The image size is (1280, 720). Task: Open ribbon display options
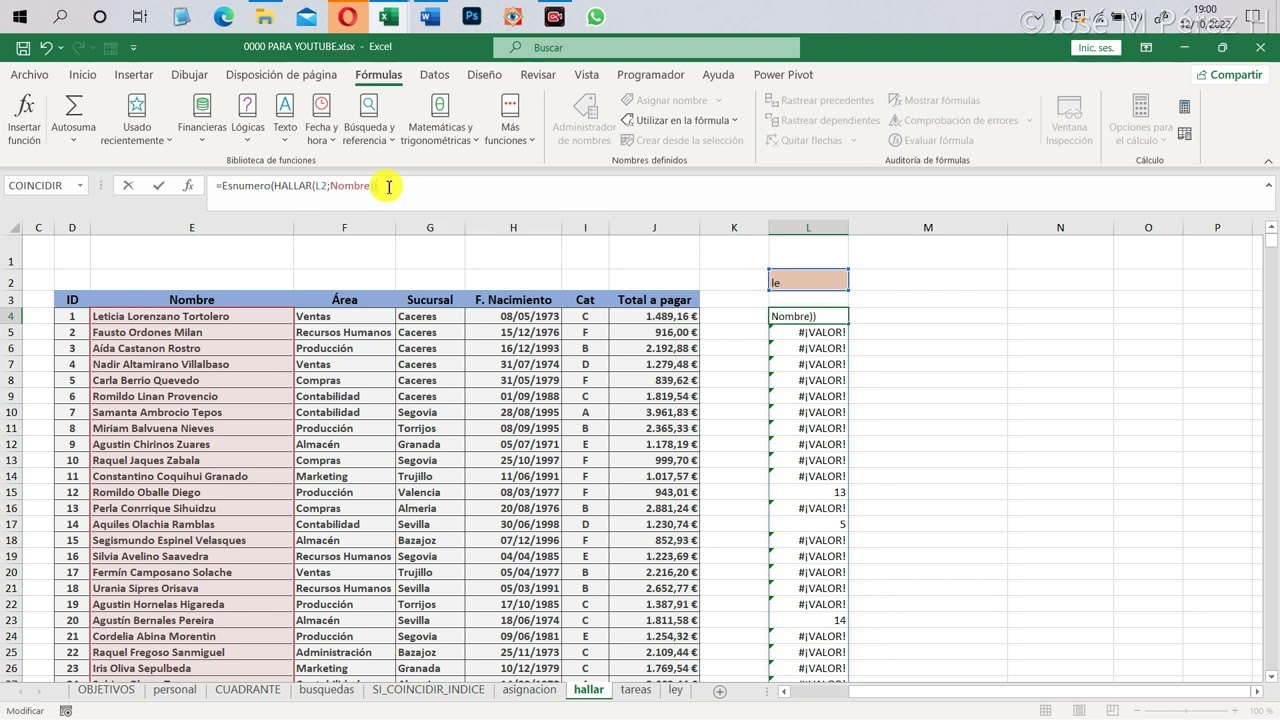(x=1146, y=47)
